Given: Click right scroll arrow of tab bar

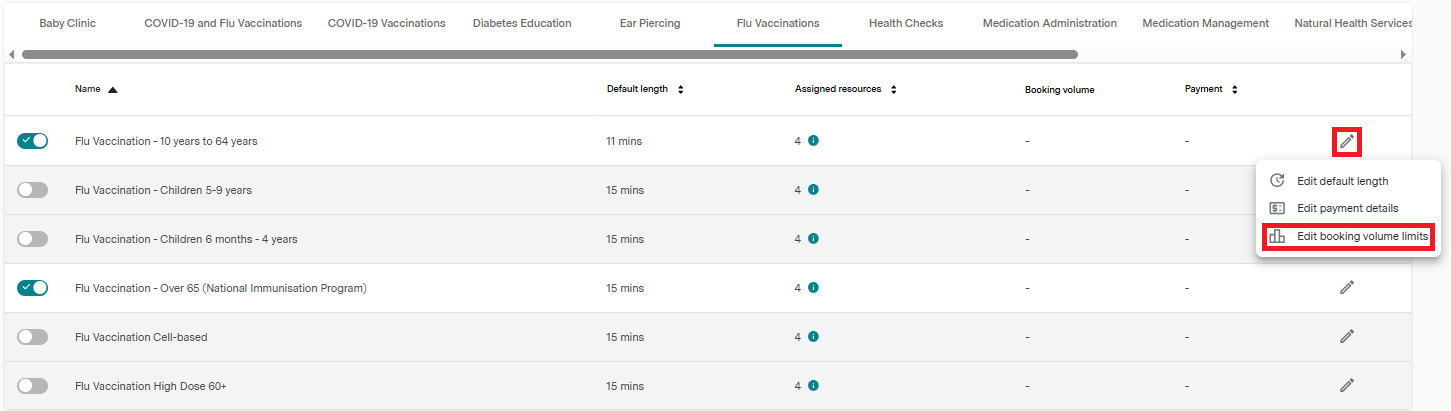Looking at the screenshot, I should click(1404, 54).
